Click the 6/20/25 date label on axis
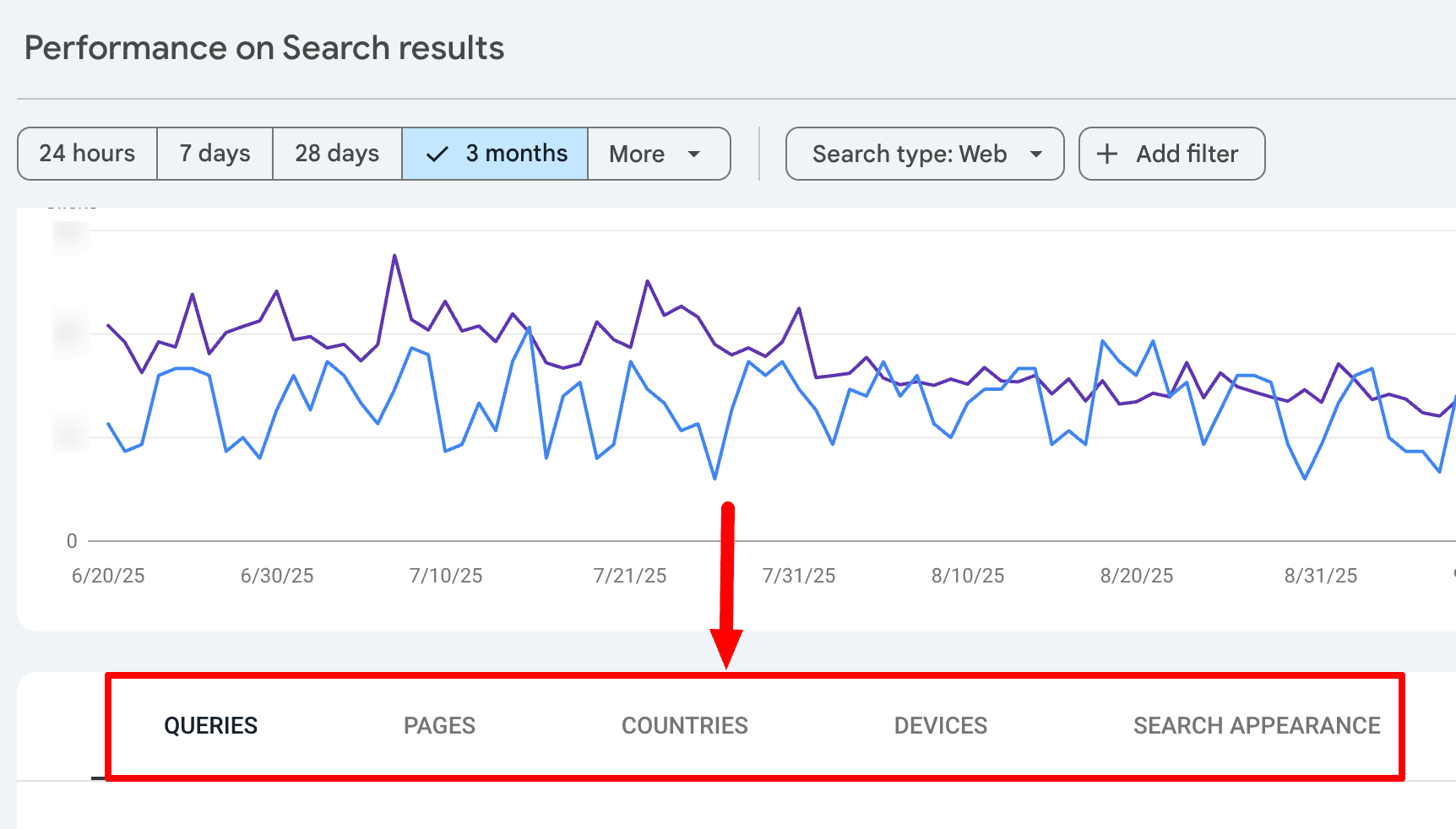Screen dimensions: 1456x829 coord(108,576)
